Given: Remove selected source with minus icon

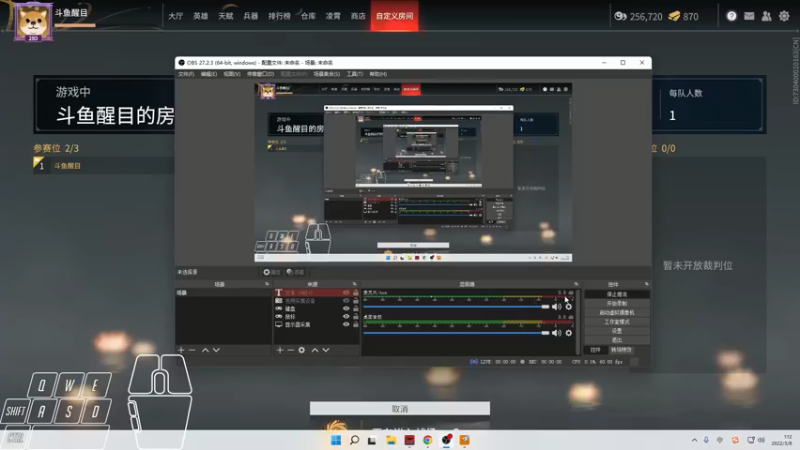Looking at the screenshot, I should click(290, 350).
